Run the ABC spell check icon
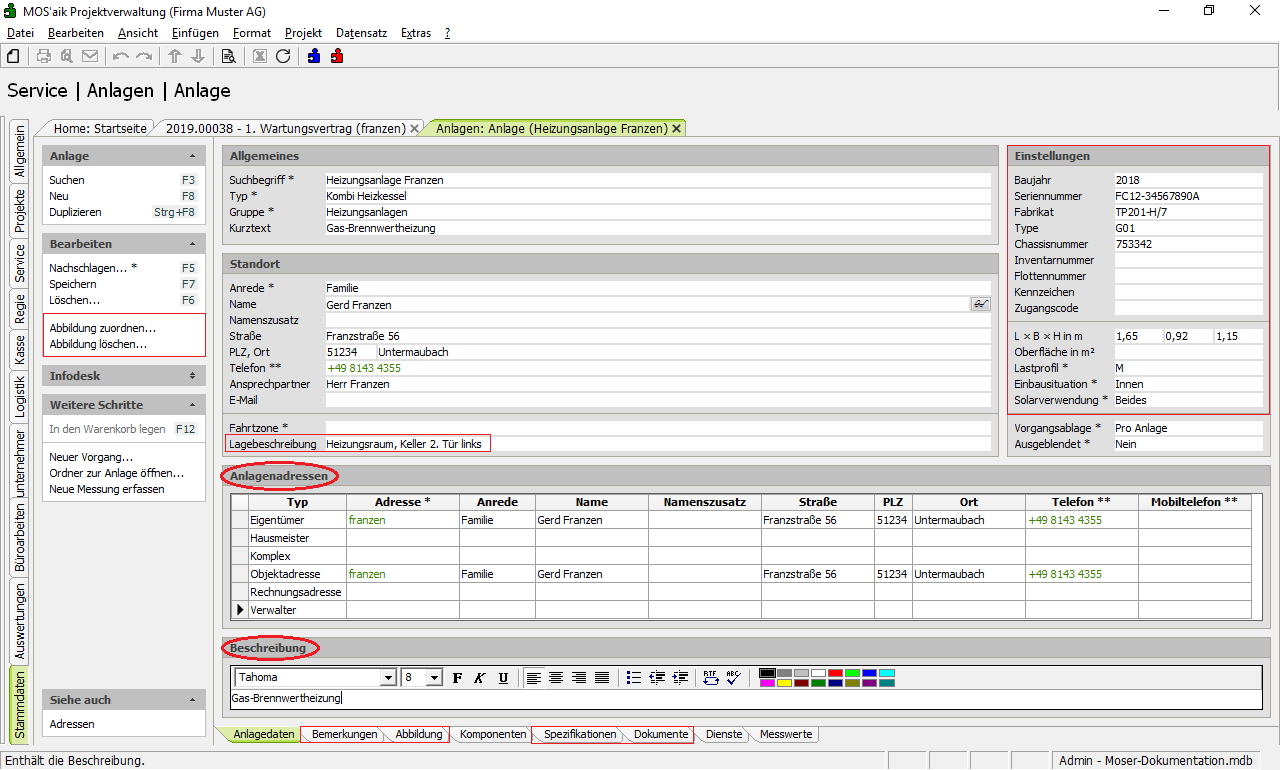 click(733, 677)
